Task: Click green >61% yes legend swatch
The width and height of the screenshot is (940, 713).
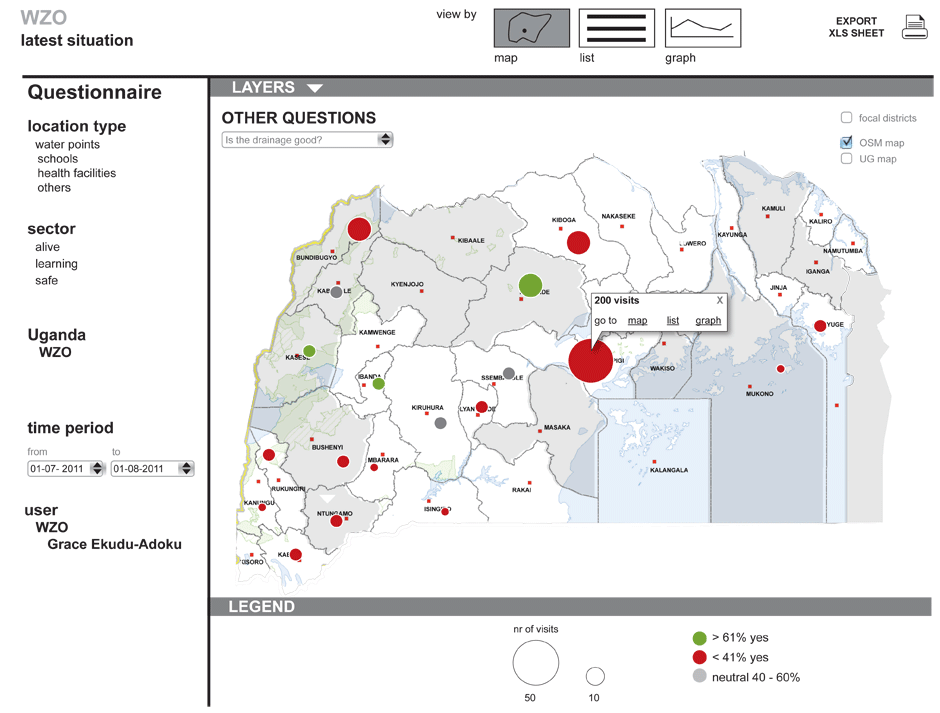Action: coord(700,638)
